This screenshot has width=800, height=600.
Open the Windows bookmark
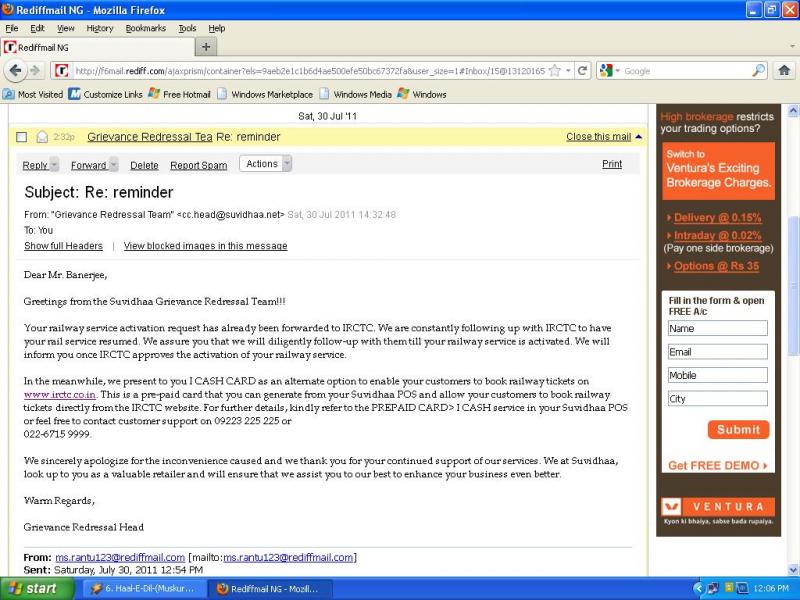pyautogui.click(x=421, y=94)
